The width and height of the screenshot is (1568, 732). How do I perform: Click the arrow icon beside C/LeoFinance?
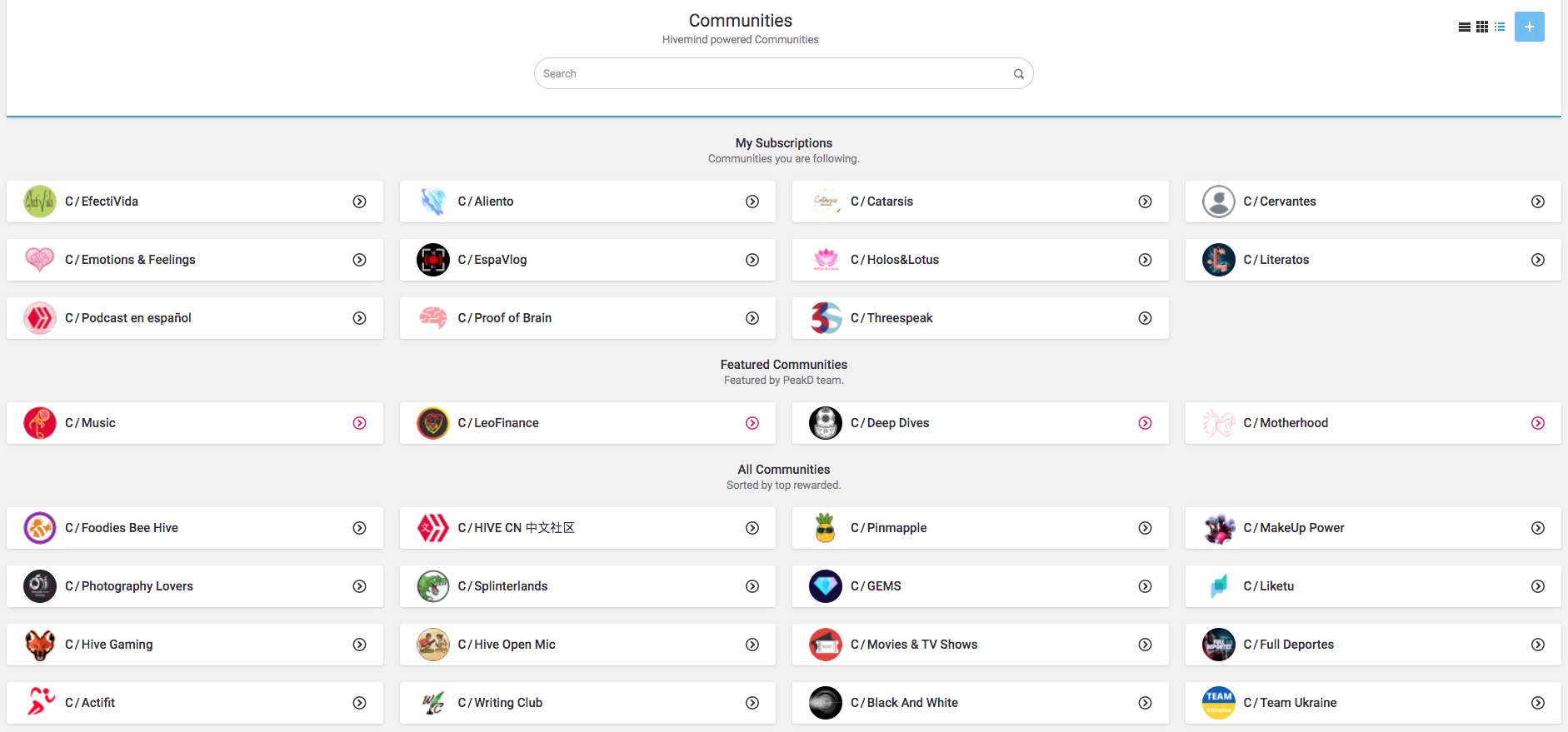click(752, 423)
